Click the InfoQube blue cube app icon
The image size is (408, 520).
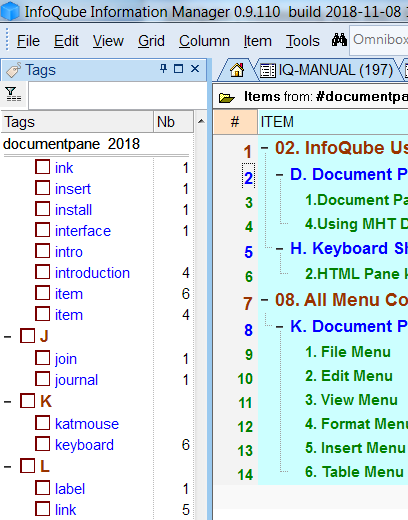click(x=10, y=11)
